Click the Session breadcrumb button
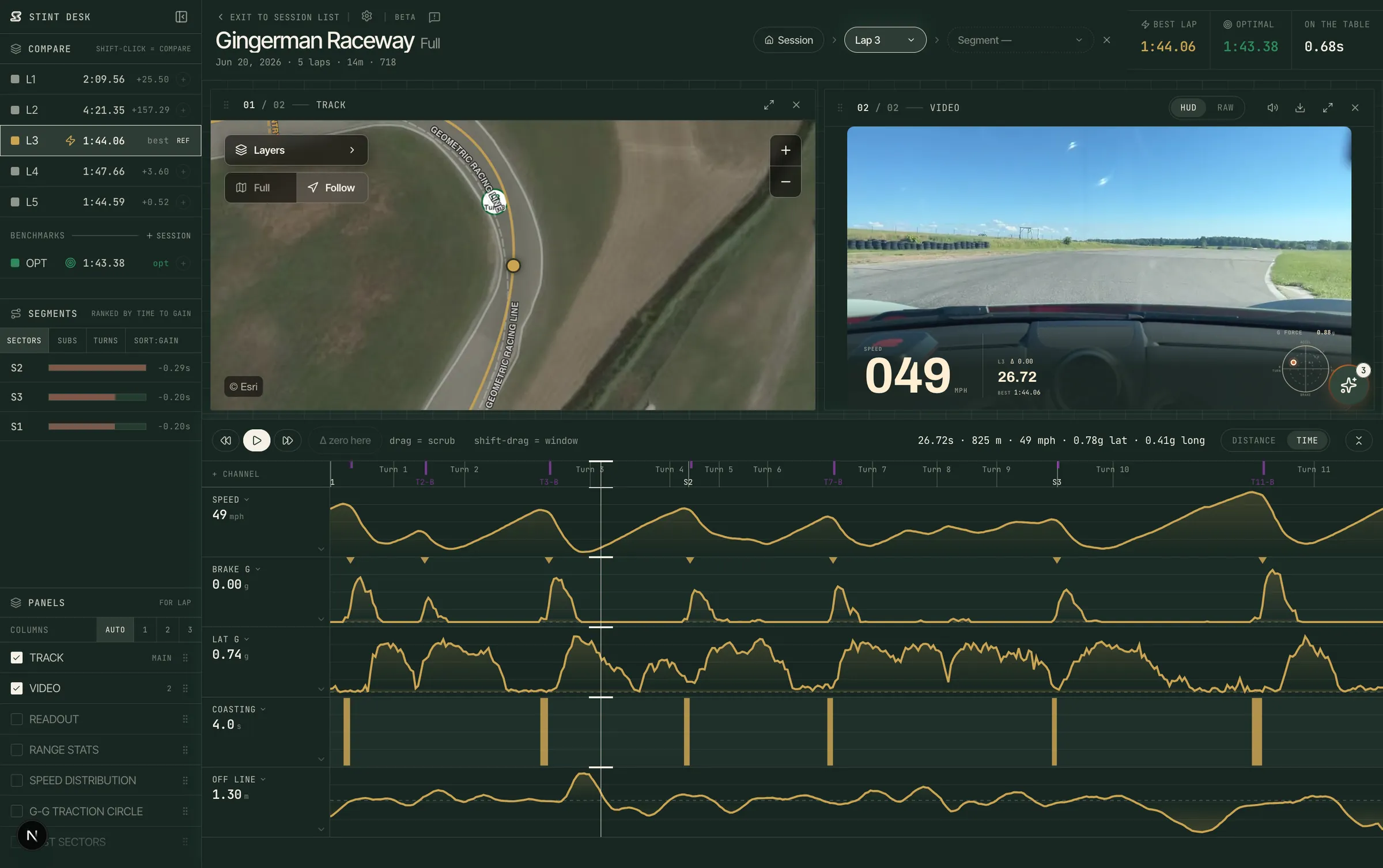The height and width of the screenshot is (868, 1383). click(x=788, y=40)
